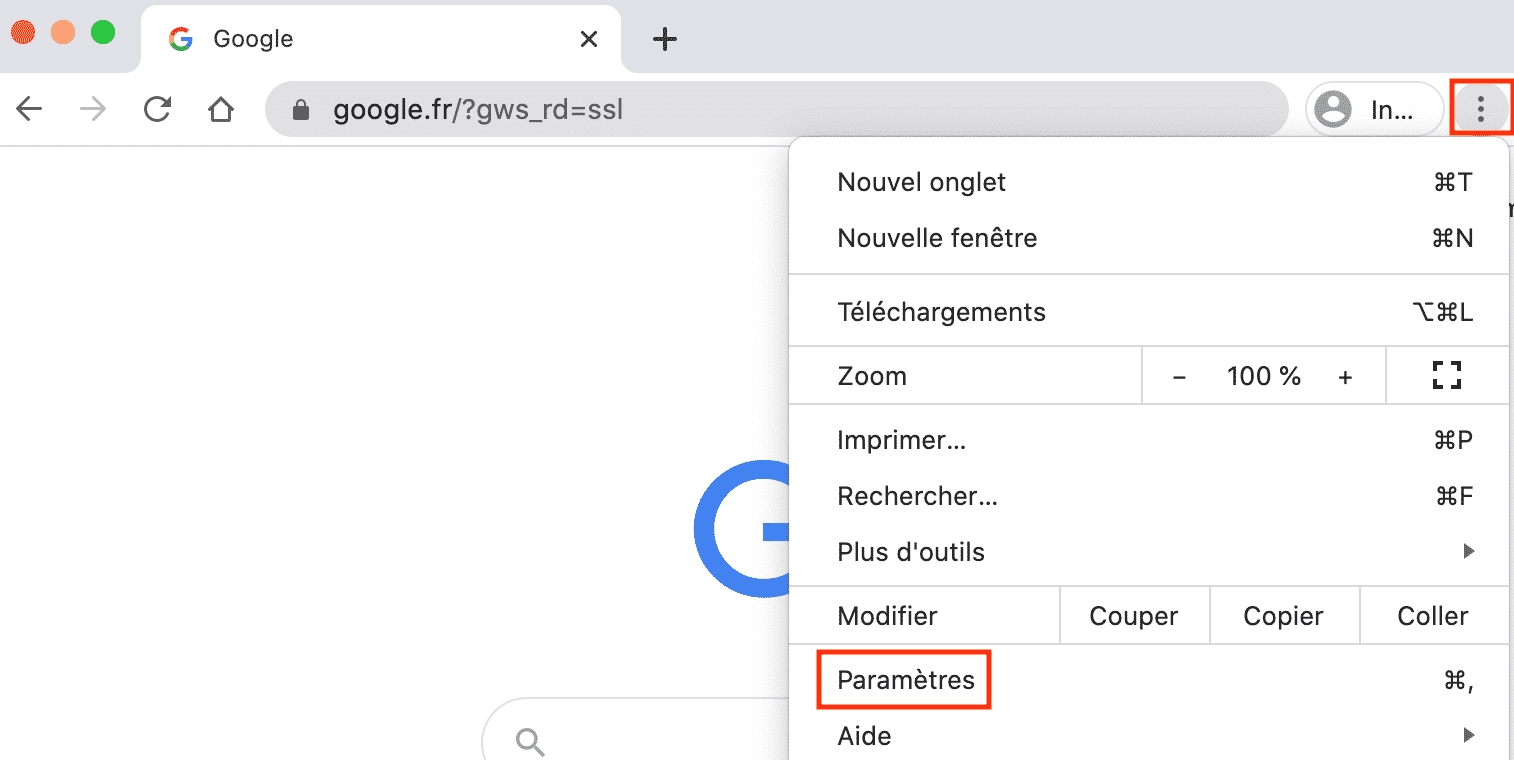Click the profile avatar icon
The image size is (1514, 760).
click(x=1332, y=109)
